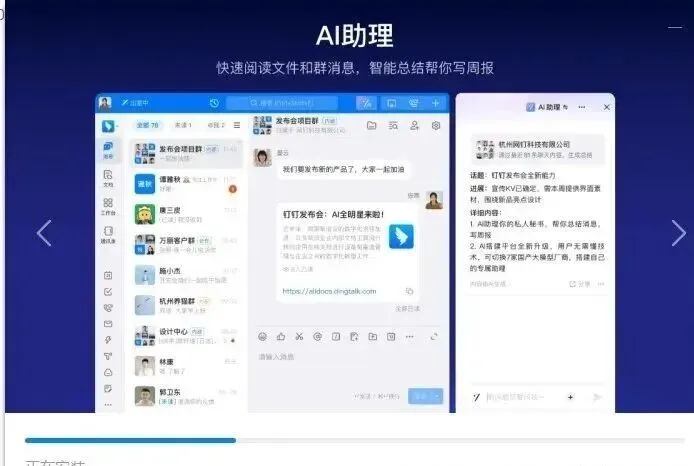Click the sparkle icon in AI input bar
Screen dimensions: 694x466
(571, 397)
